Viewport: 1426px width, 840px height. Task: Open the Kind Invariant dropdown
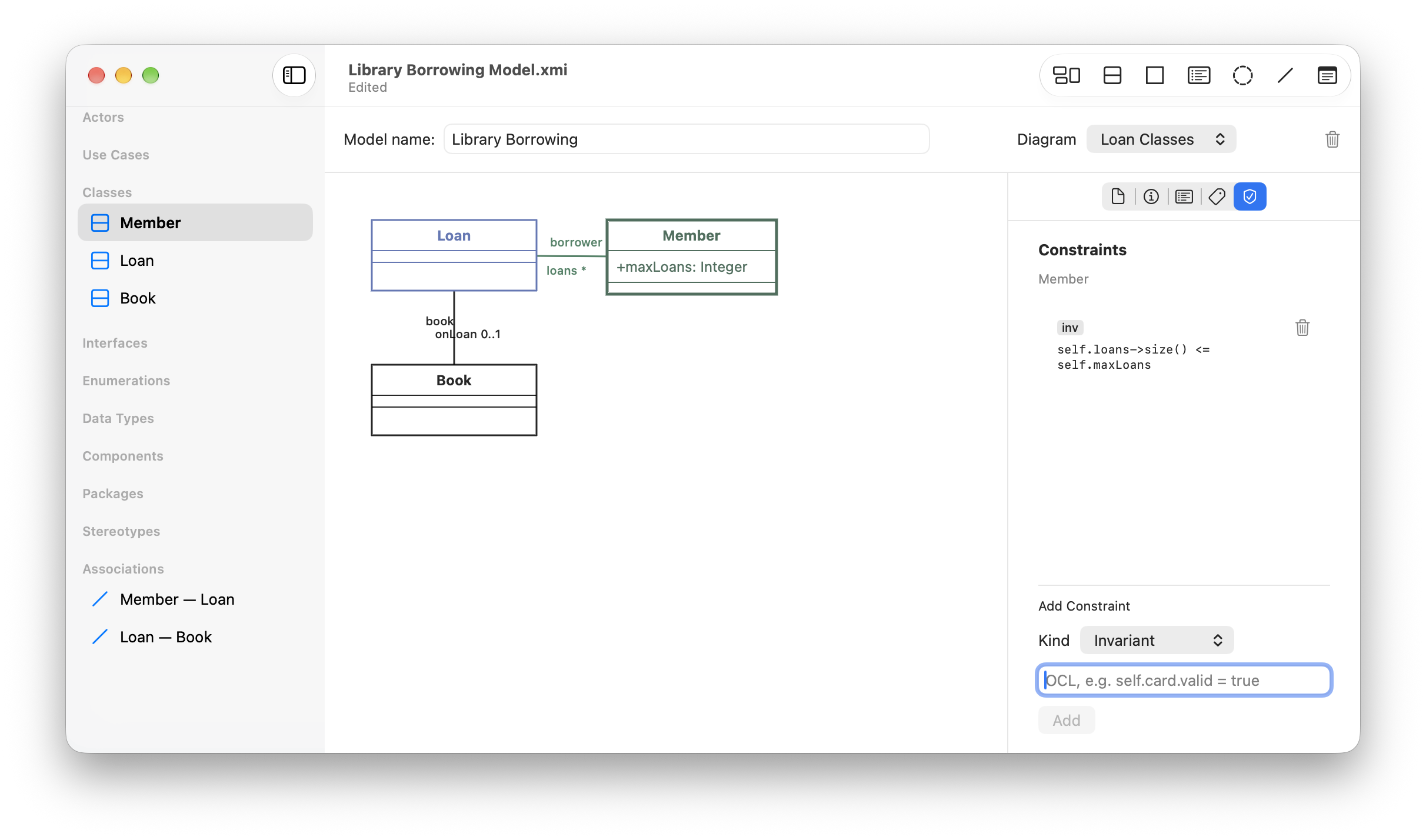click(1157, 641)
